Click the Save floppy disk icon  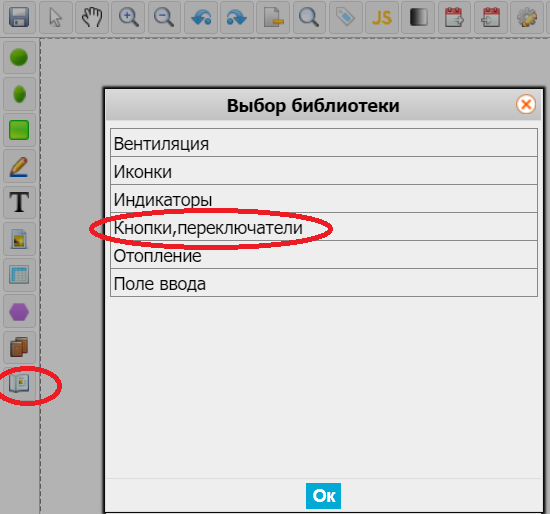19,17
